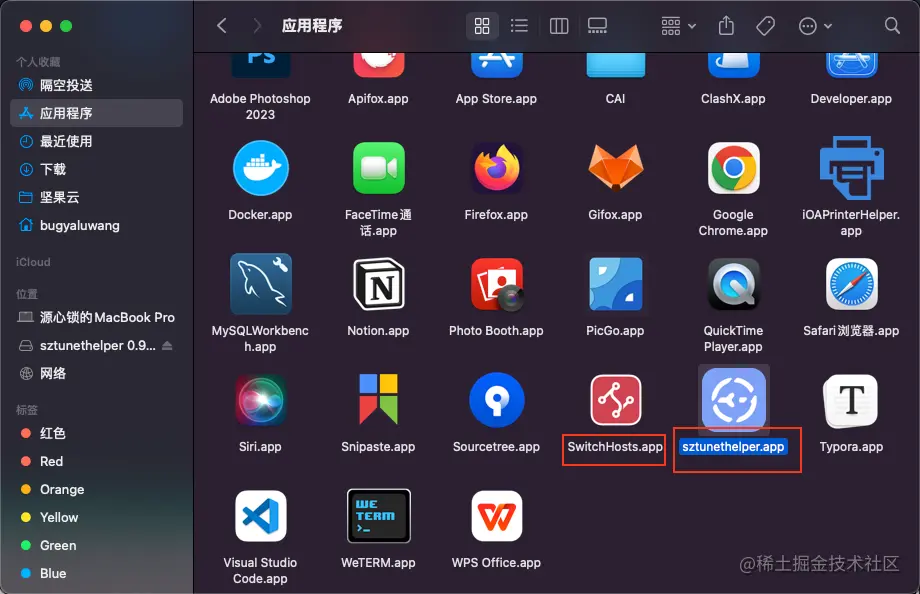Select the Siri.app icon
The image size is (920, 594).
(261, 400)
